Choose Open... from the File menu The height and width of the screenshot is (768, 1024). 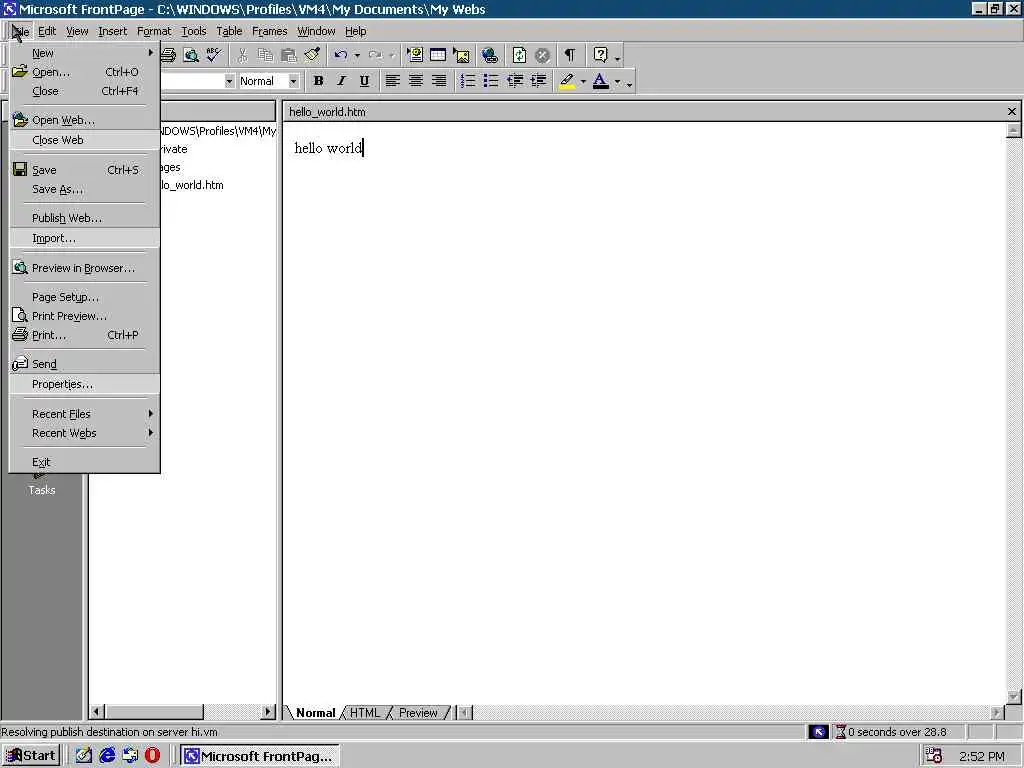85,72
